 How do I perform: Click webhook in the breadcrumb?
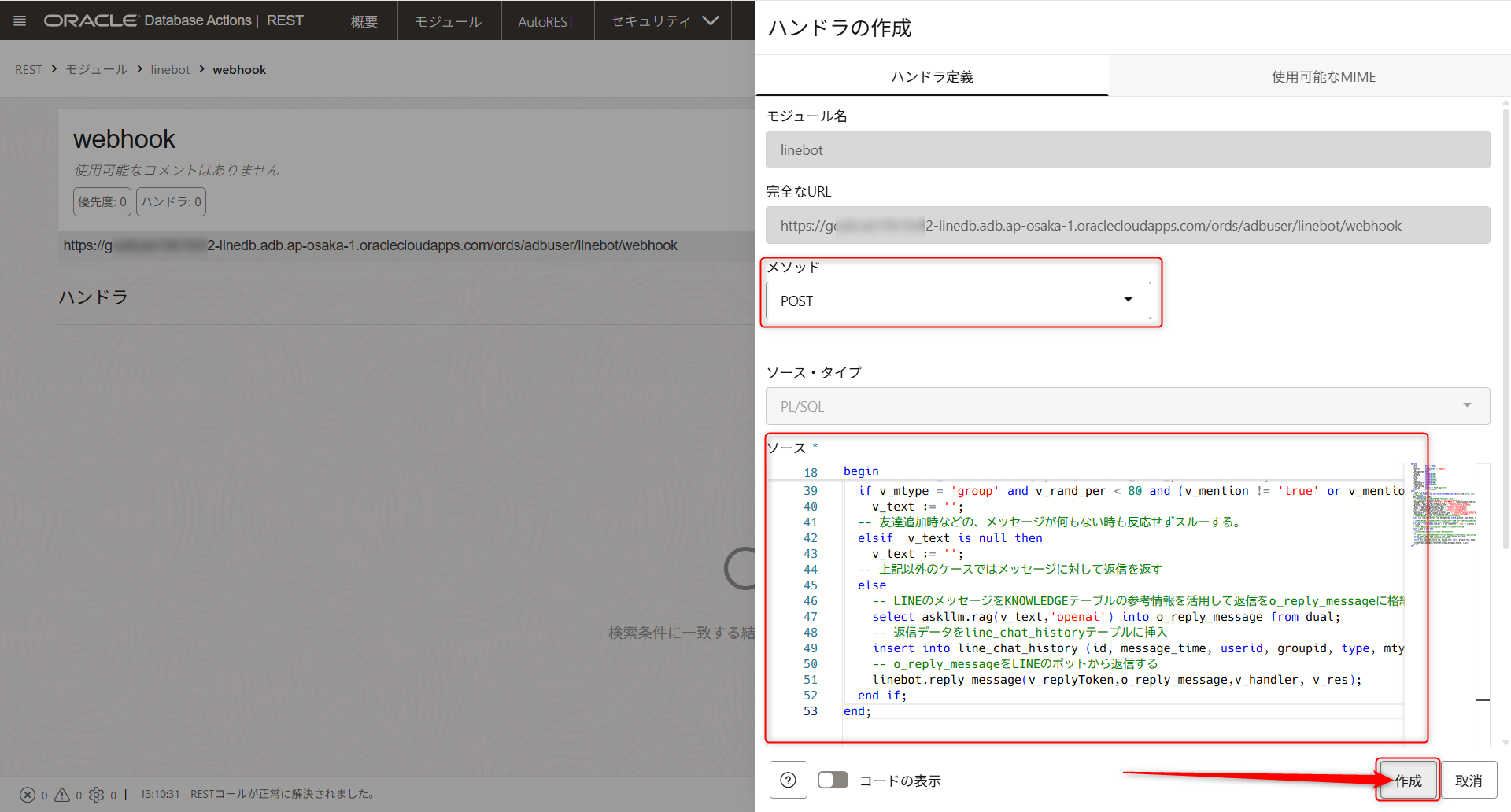(x=239, y=69)
